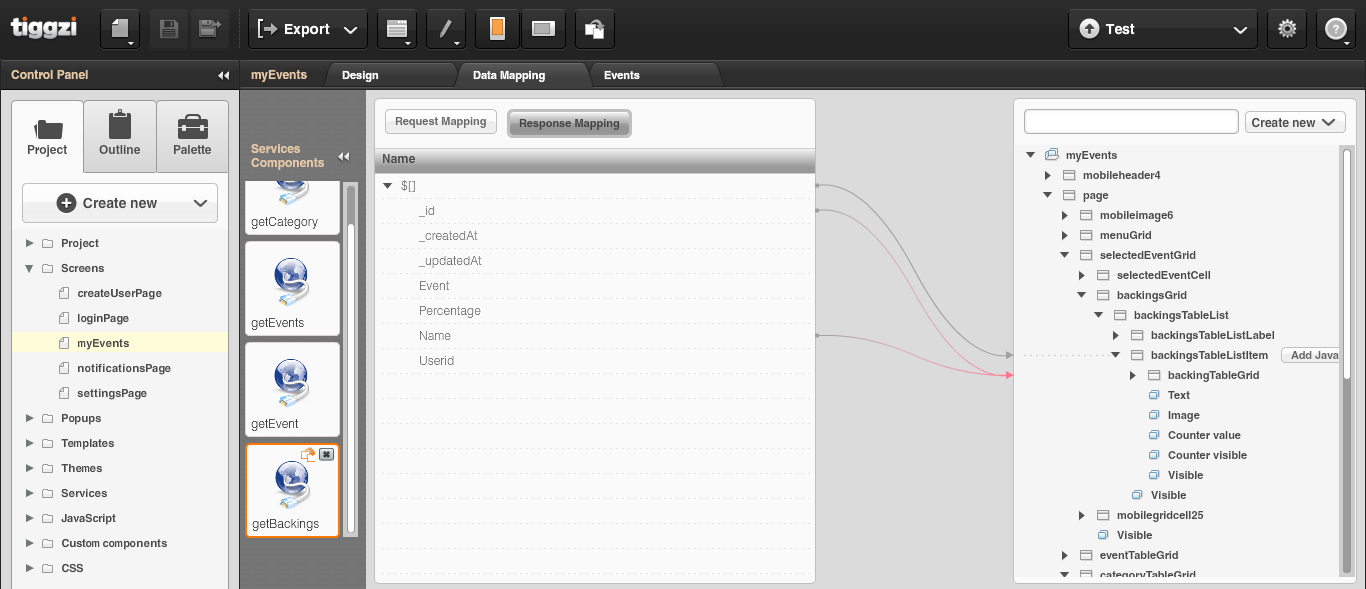Open the settings gear icon
The width and height of the screenshot is (1366, 589).
coord(1287,29)
